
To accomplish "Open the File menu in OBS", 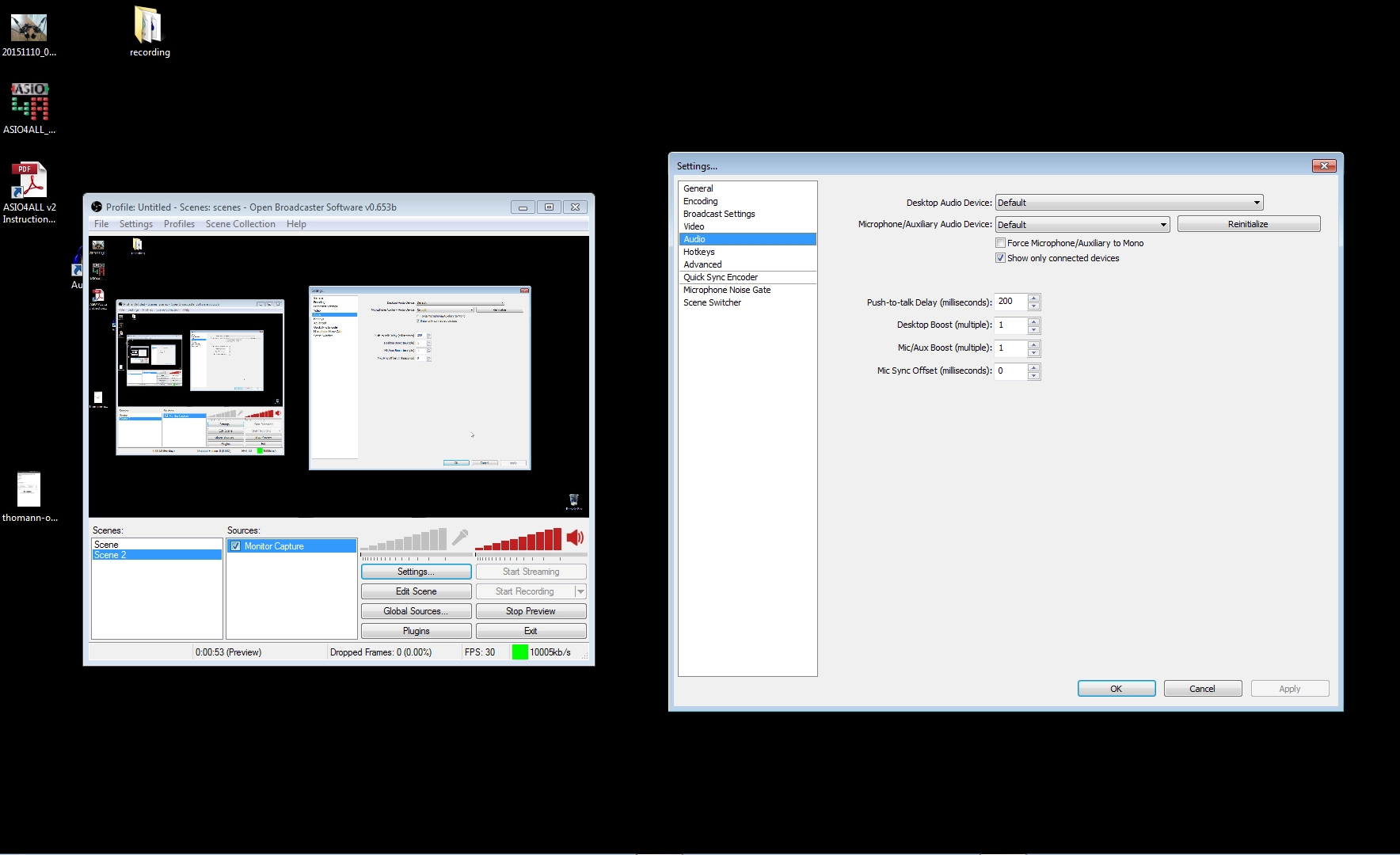I will point(101,224).
